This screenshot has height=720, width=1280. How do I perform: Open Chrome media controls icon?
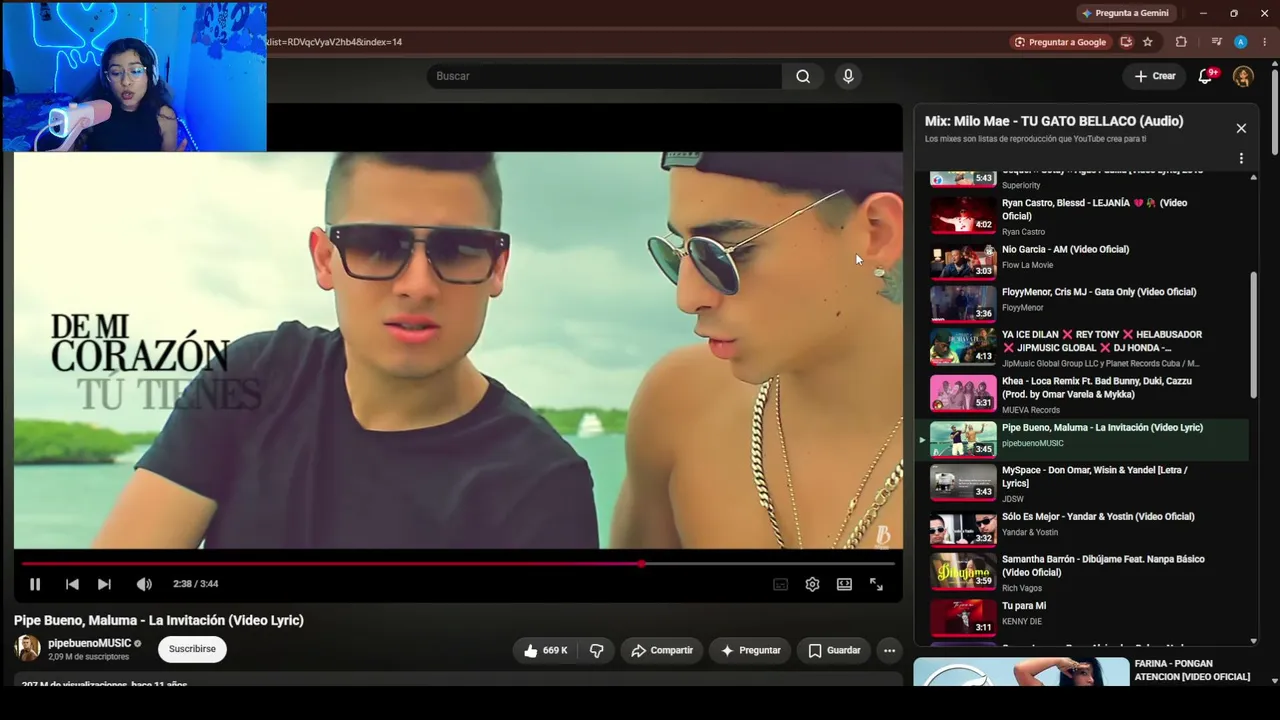click(1216, 42)
